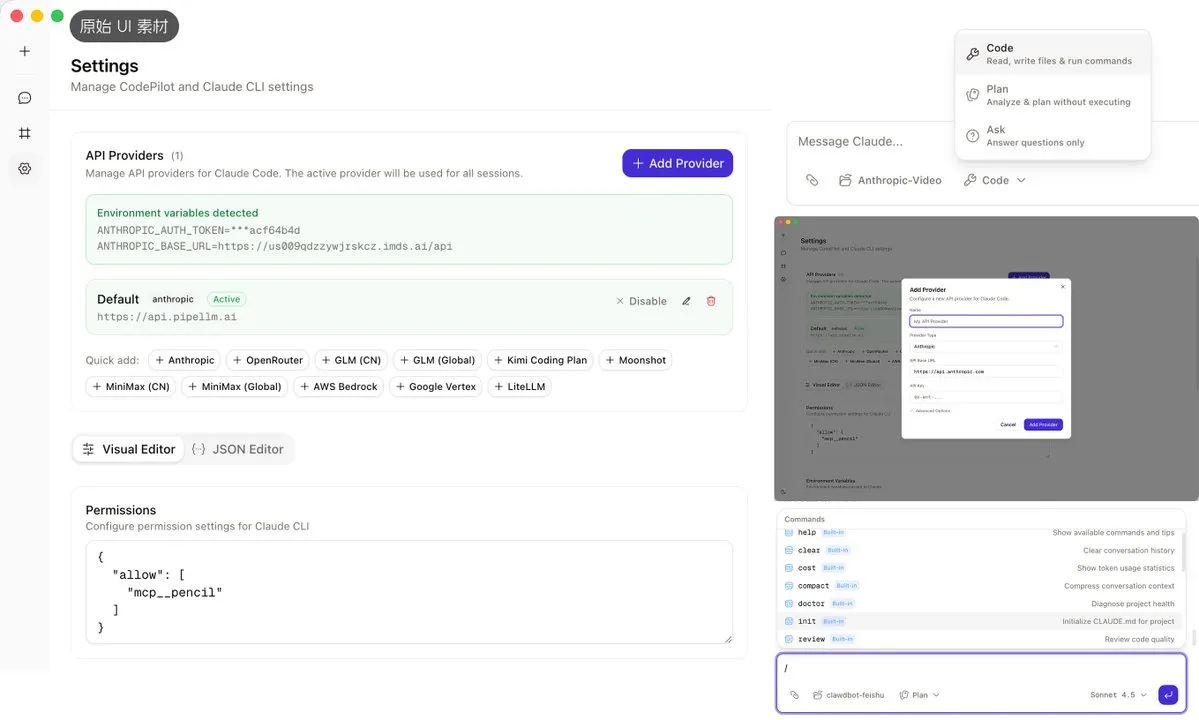Viewport: 1199px width, 720px height.
Task: Click the Add Provider button
Action: point(677,163)
